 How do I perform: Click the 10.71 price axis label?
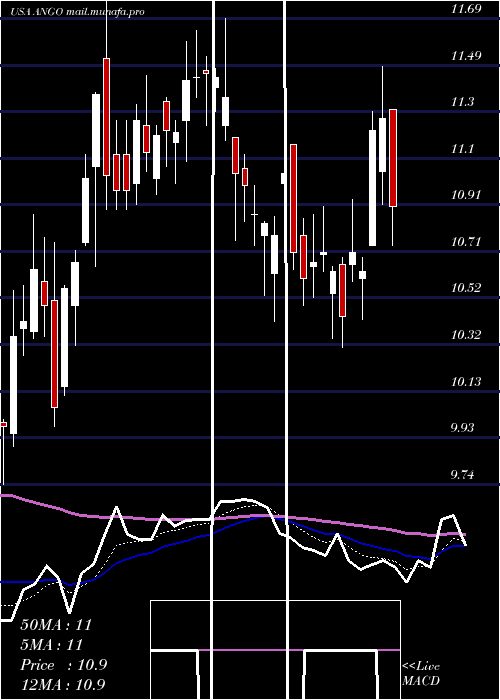466,242
